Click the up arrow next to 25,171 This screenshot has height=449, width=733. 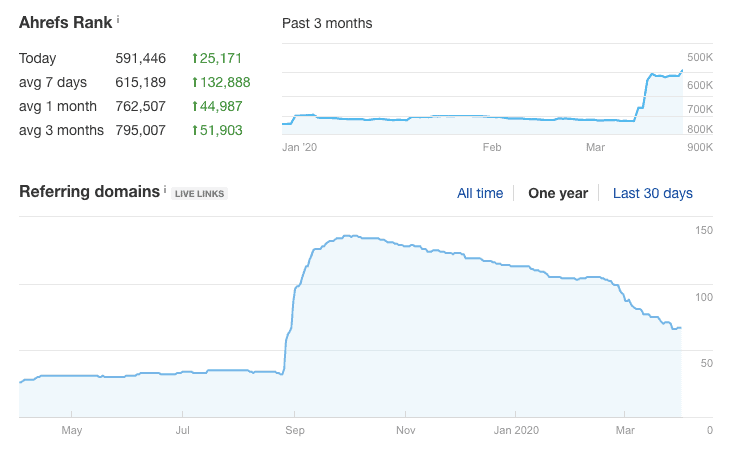pyautogui.click(x=195, y=58)
